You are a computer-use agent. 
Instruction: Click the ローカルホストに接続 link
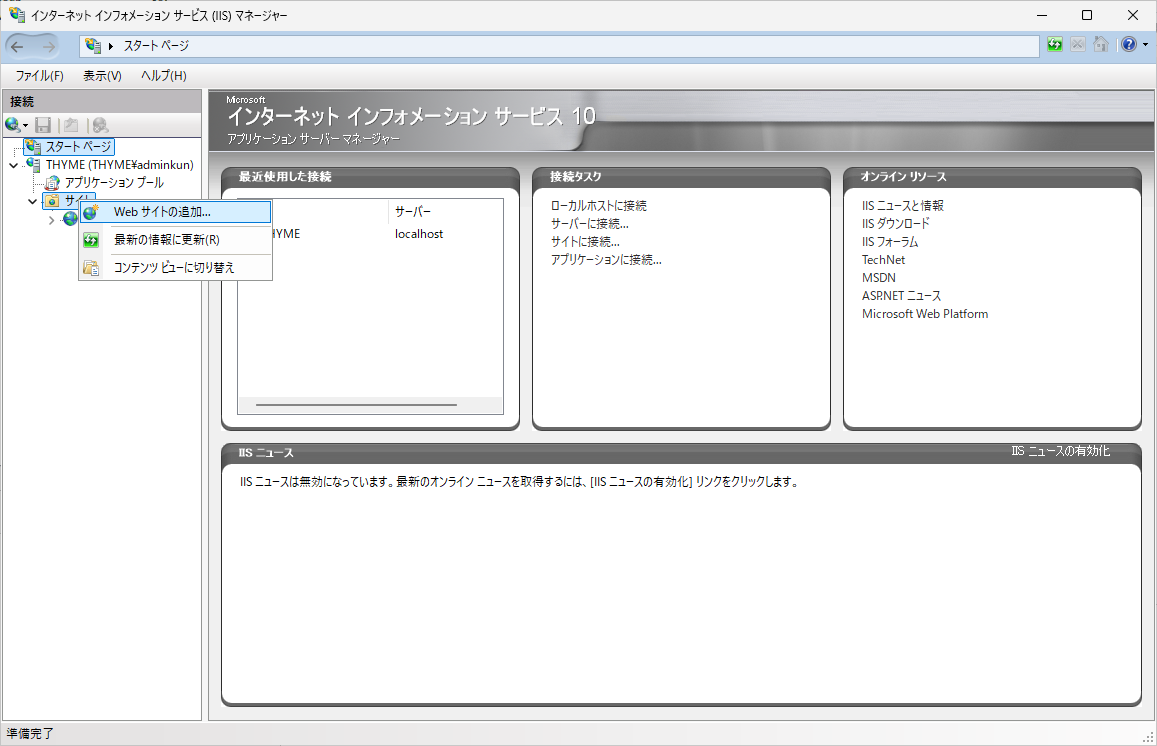pos(598,206)
